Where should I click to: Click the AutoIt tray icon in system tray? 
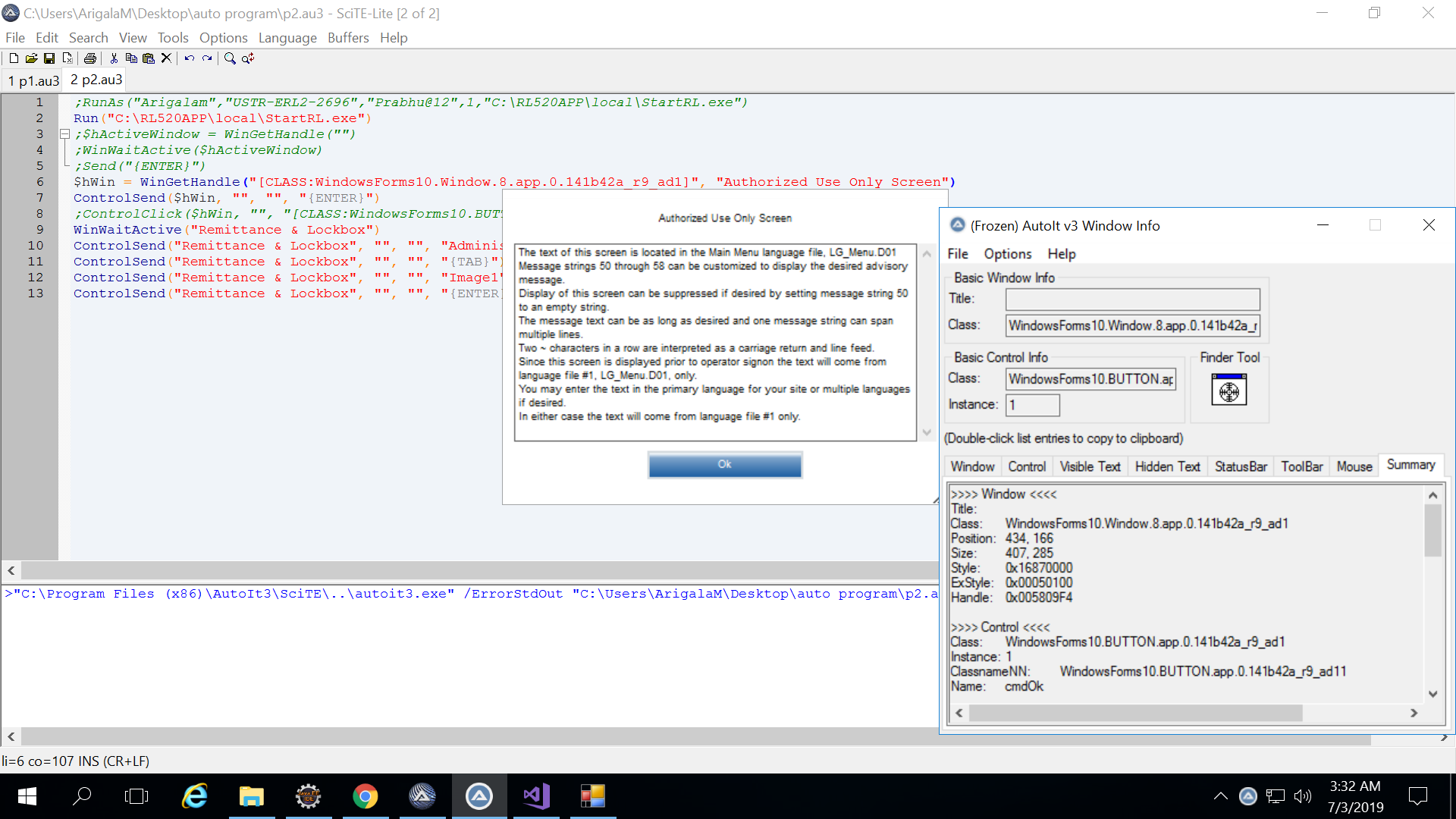click(1248, 796)
